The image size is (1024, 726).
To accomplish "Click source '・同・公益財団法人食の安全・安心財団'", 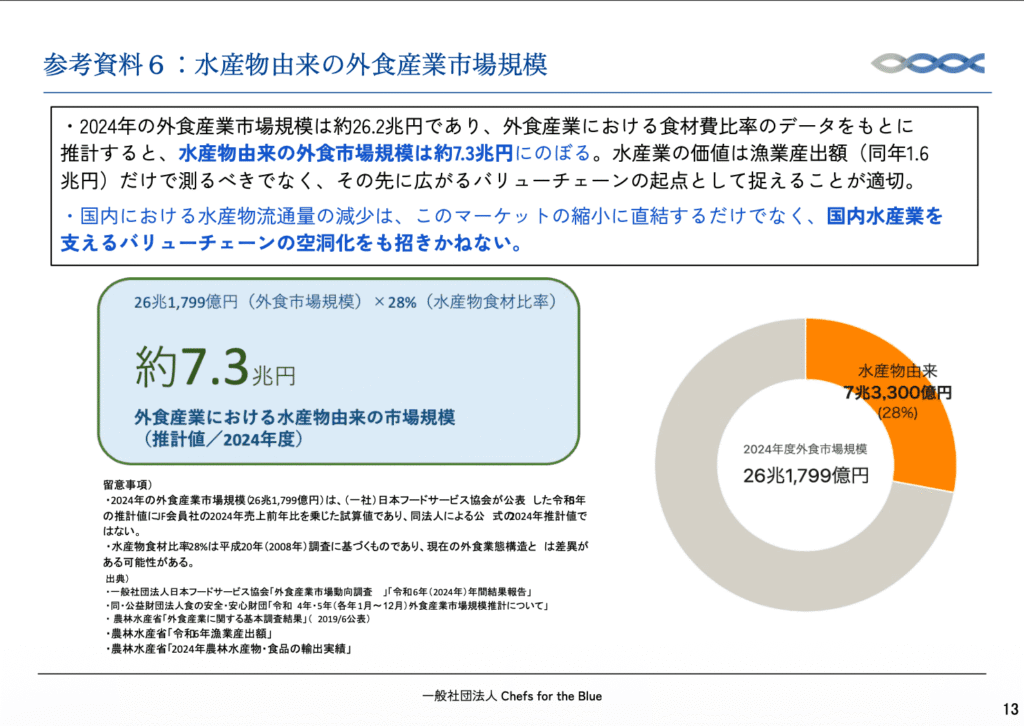I will tap(327, 606).
